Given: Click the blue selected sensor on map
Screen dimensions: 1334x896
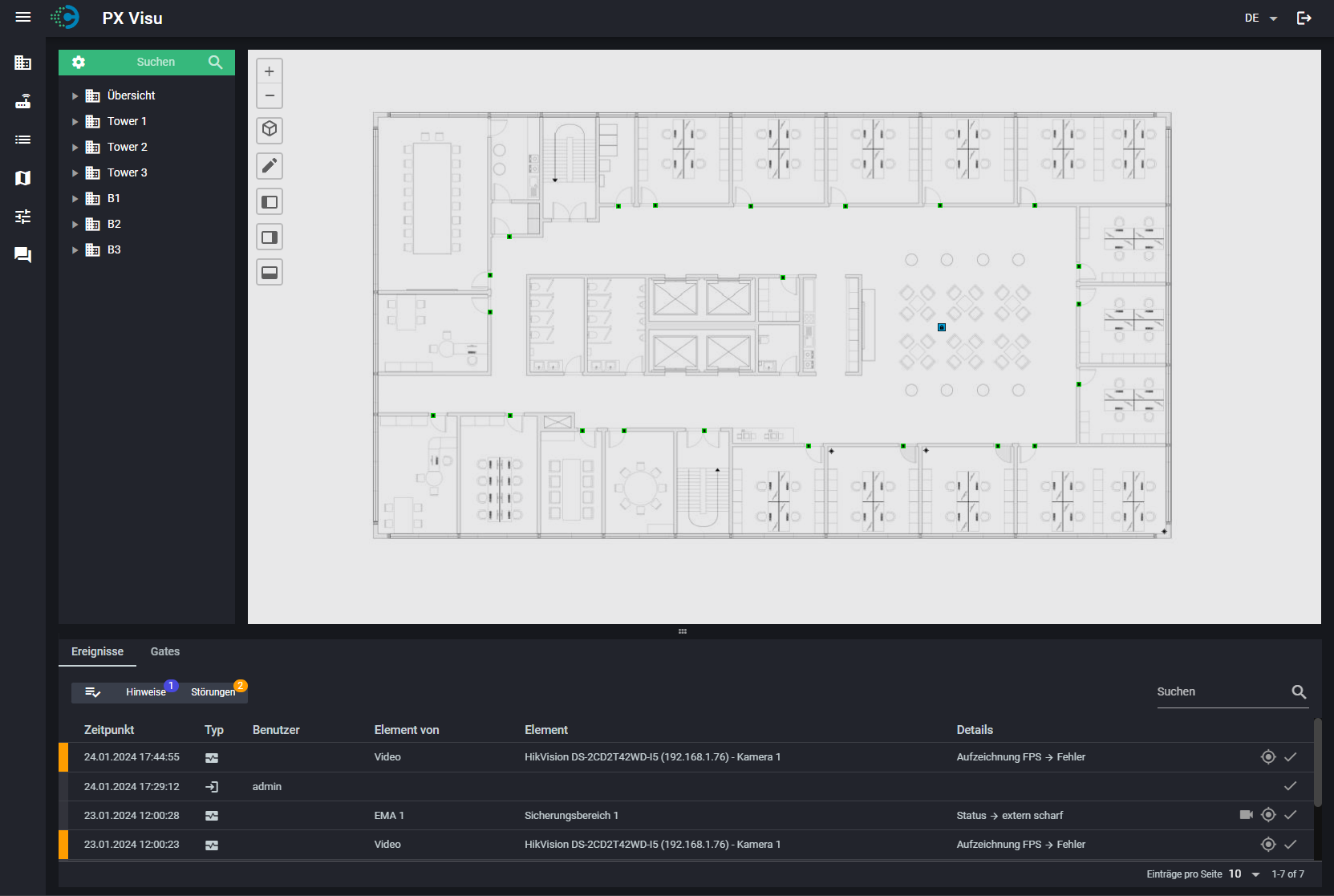Looking at the screenshot, I should point(942,327).
